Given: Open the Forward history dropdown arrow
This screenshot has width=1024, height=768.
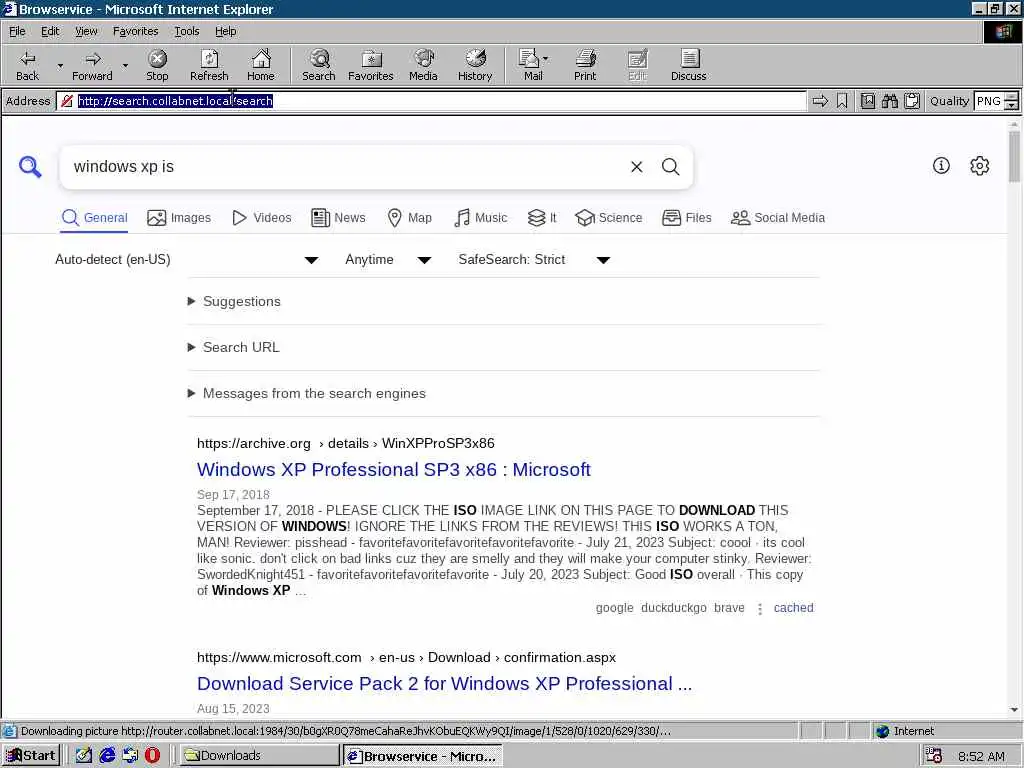Looking at the screenshot, I should (125, 65).
